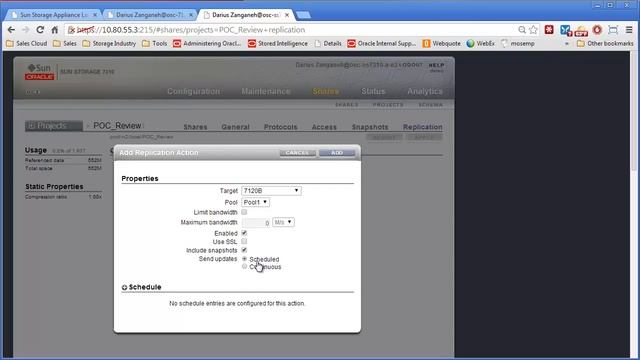Open the SCHEMA sub-navigation link
Viewport: 640px width, 360px height.
tap(430, 105)
